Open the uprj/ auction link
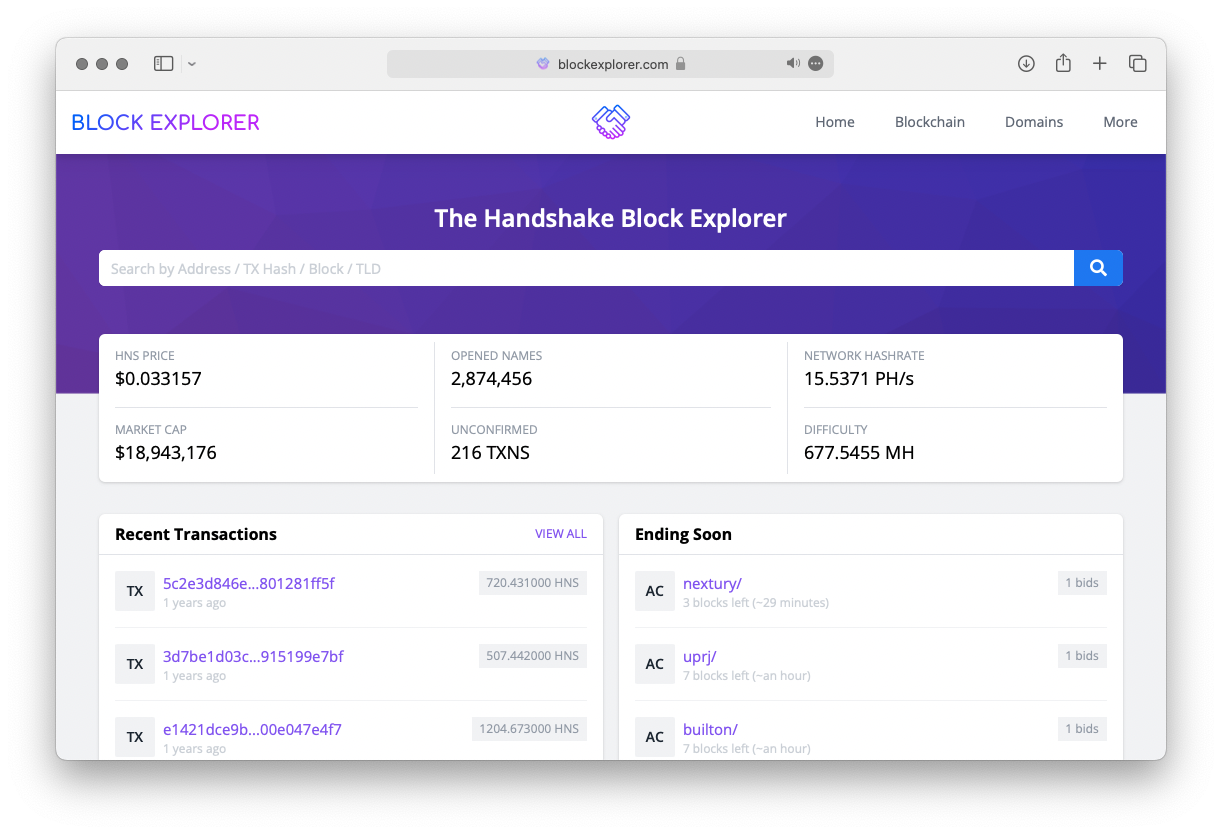Image resolution: width=1222 pixels, height=834 pixels. point(700,656)
